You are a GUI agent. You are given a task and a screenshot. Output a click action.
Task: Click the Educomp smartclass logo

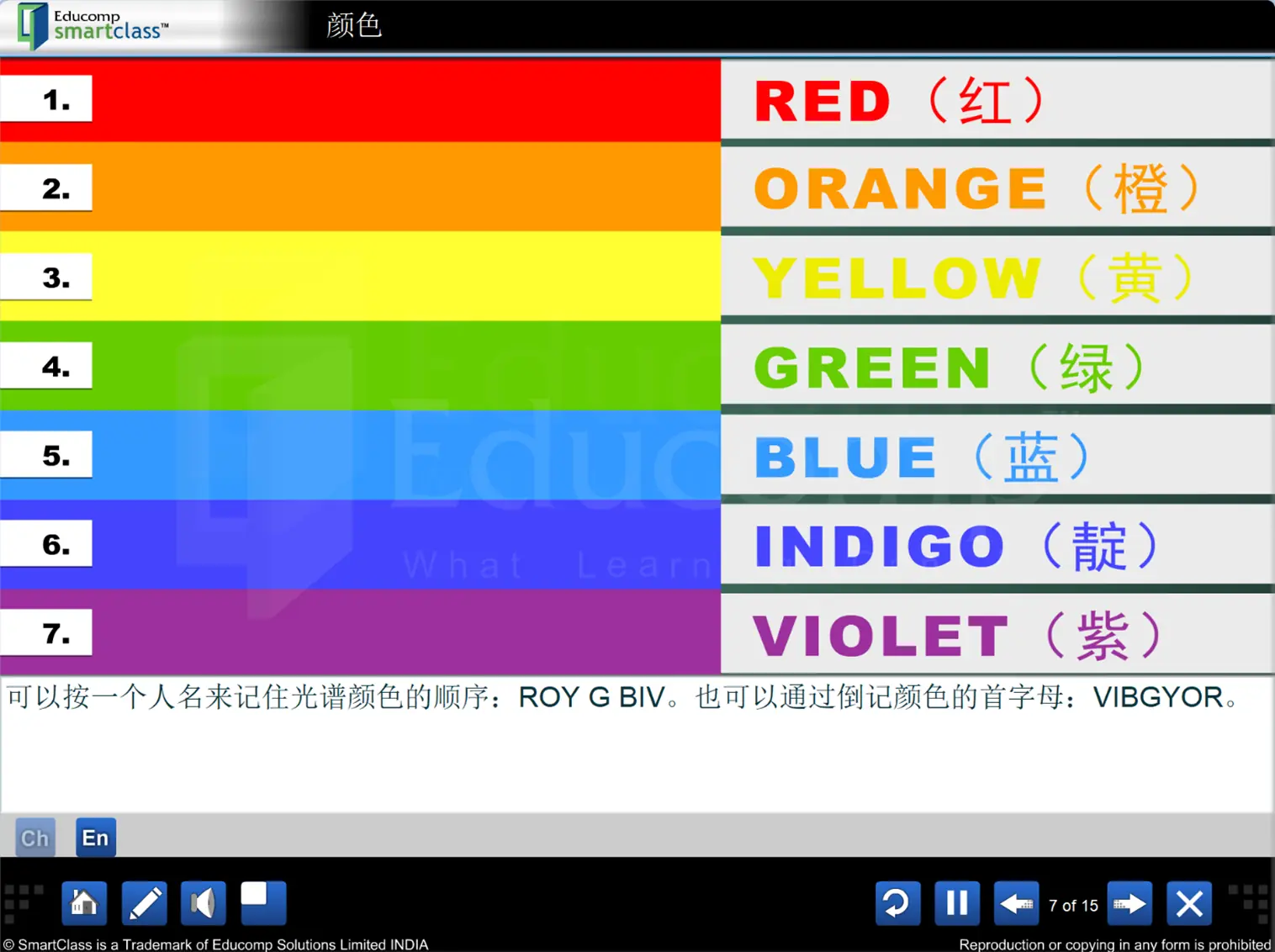[x=93, y=25]
